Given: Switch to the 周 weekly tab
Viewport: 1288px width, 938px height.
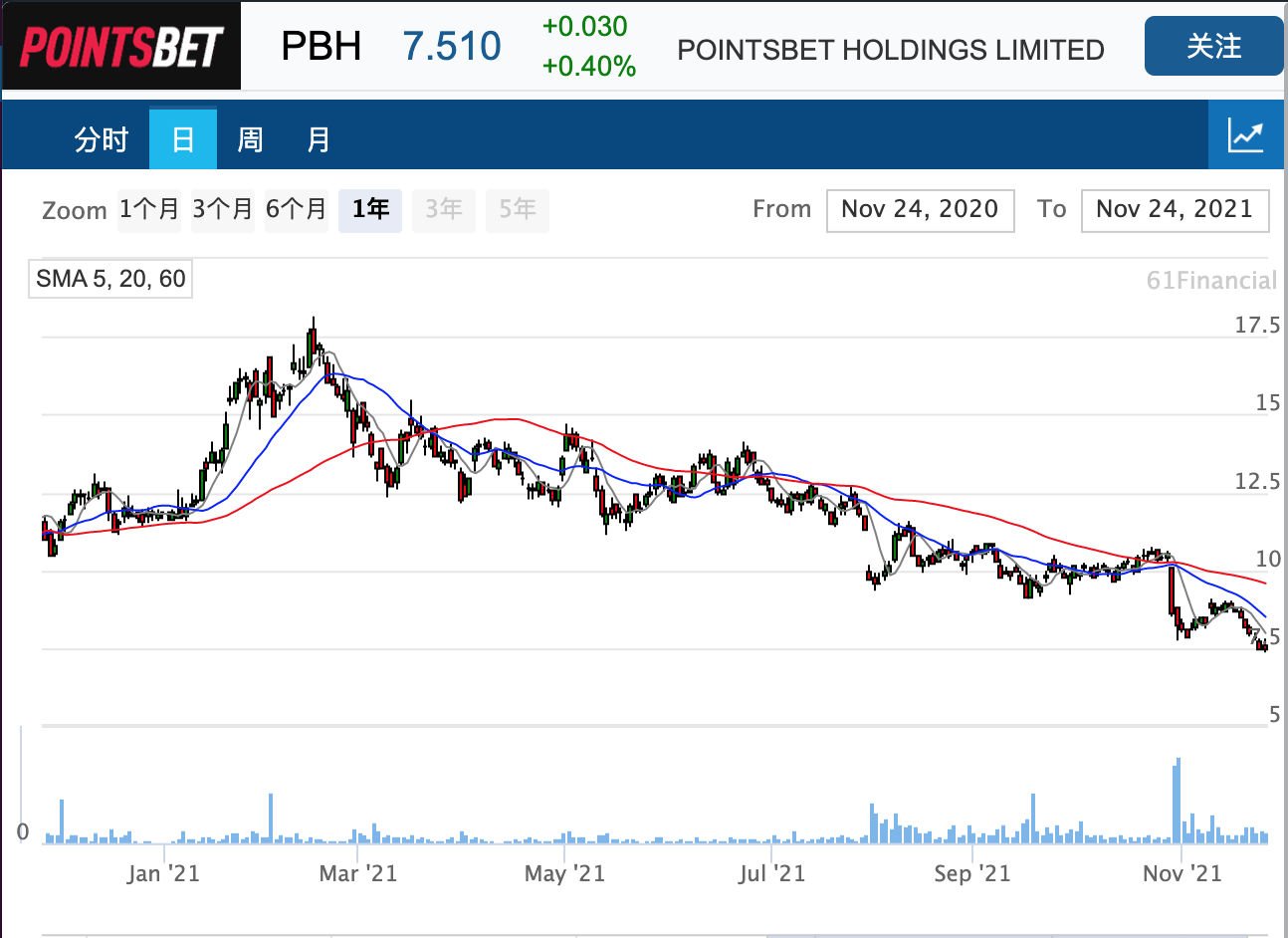Looking at the screenshot, I should (x=250, y=138).
